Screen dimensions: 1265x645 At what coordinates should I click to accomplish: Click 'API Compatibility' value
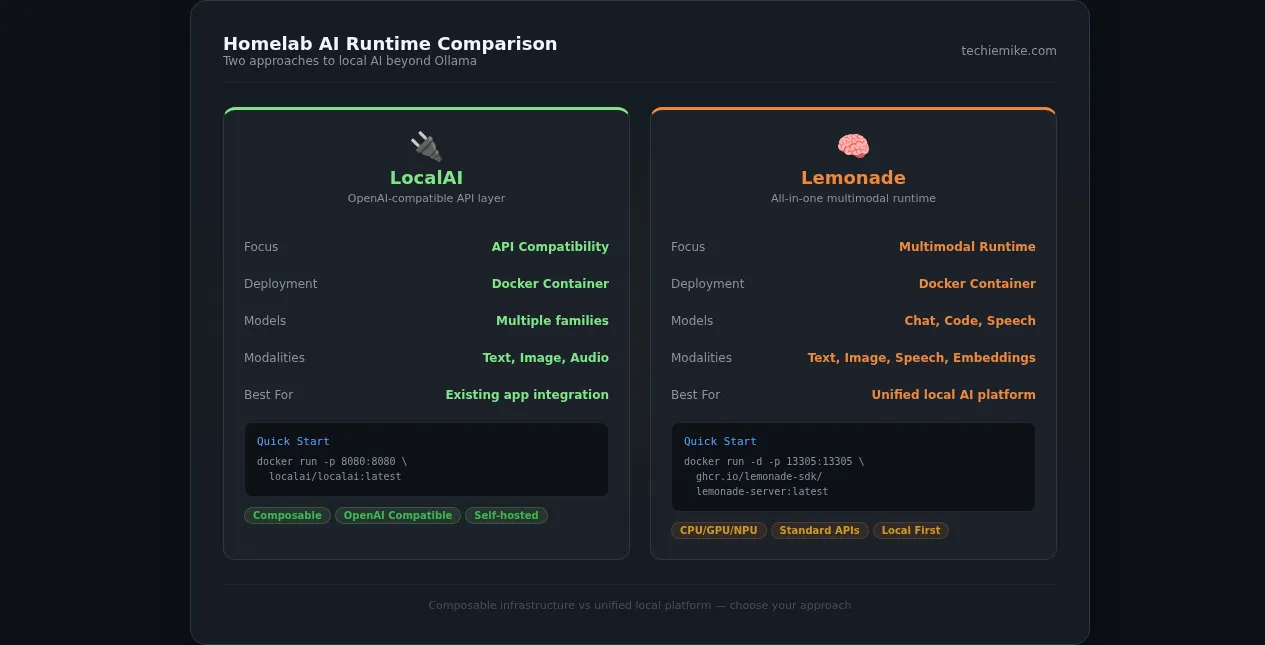(x=550, y=247)
